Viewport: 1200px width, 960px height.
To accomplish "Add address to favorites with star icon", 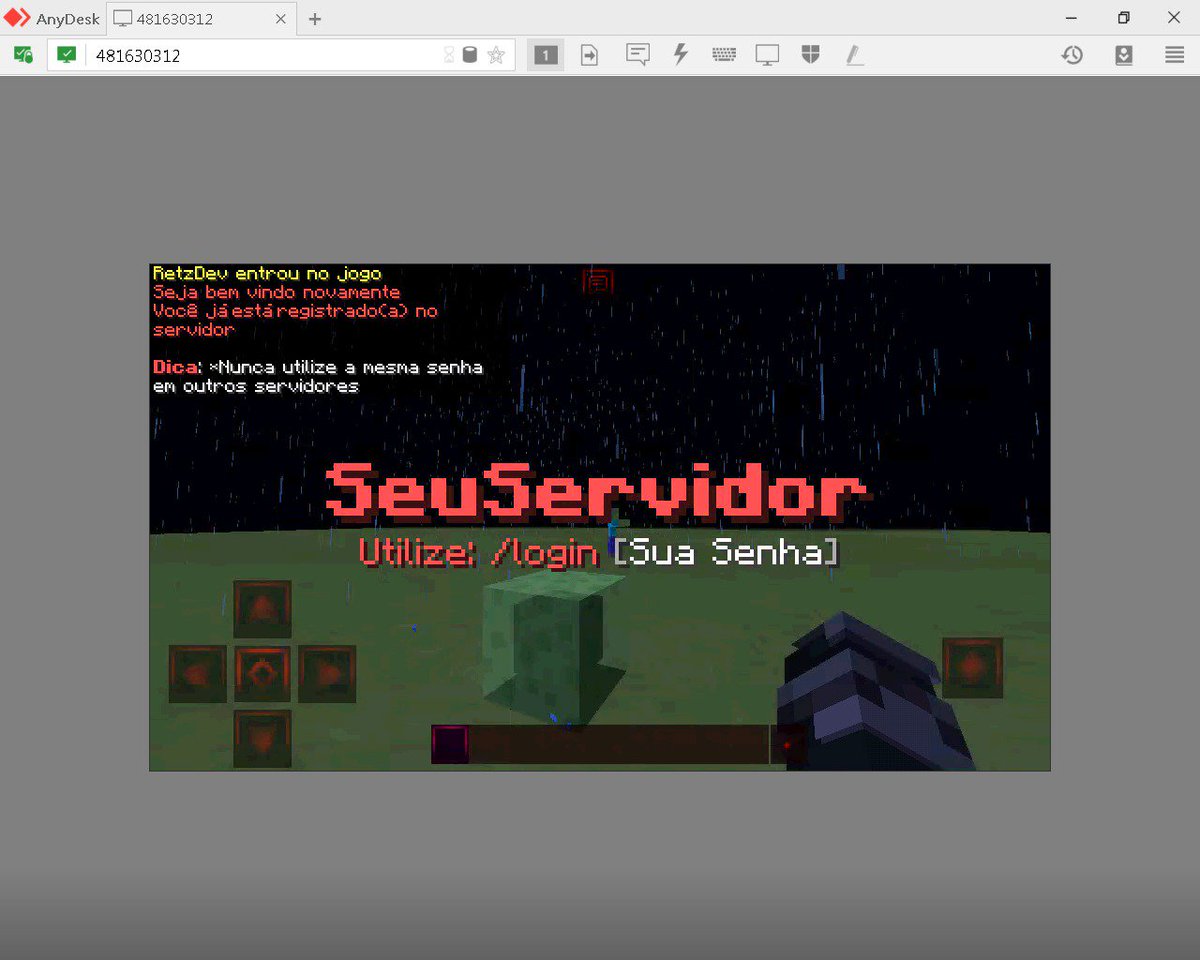I will pos(496,55).
